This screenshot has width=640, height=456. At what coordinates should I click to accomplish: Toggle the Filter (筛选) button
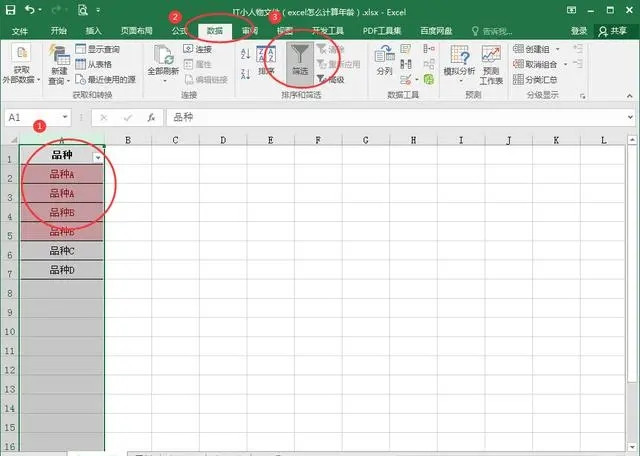[x=300, y=60]
